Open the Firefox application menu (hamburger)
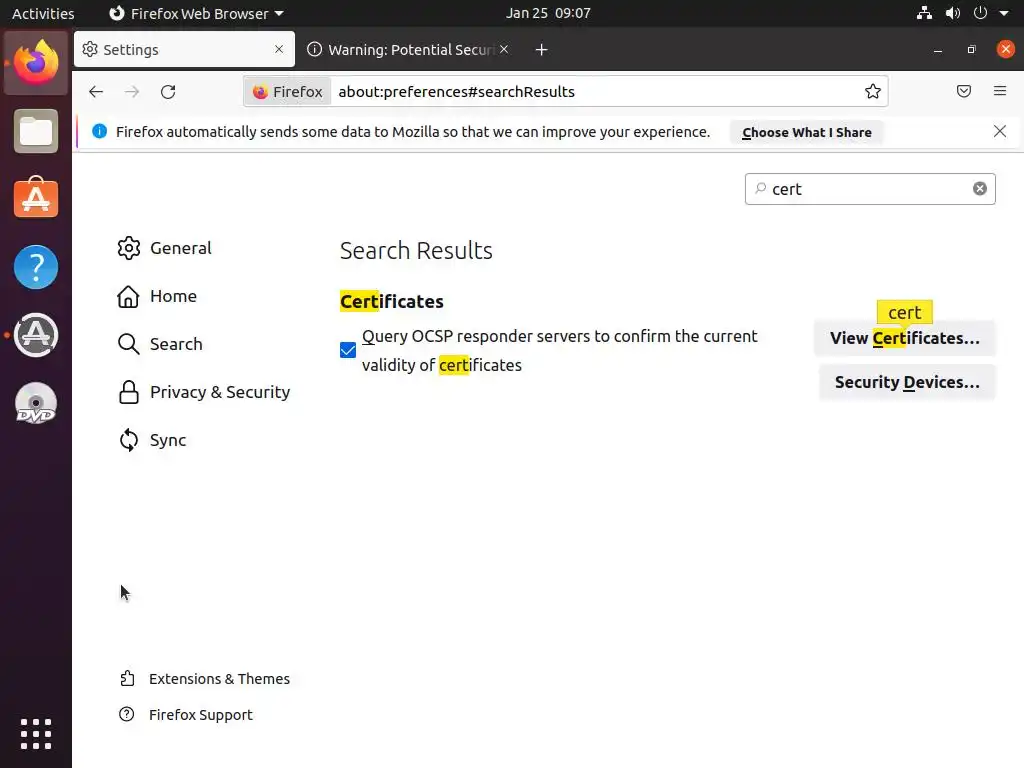This screenshot has height=768, width=1024. tap(1000, 92)
